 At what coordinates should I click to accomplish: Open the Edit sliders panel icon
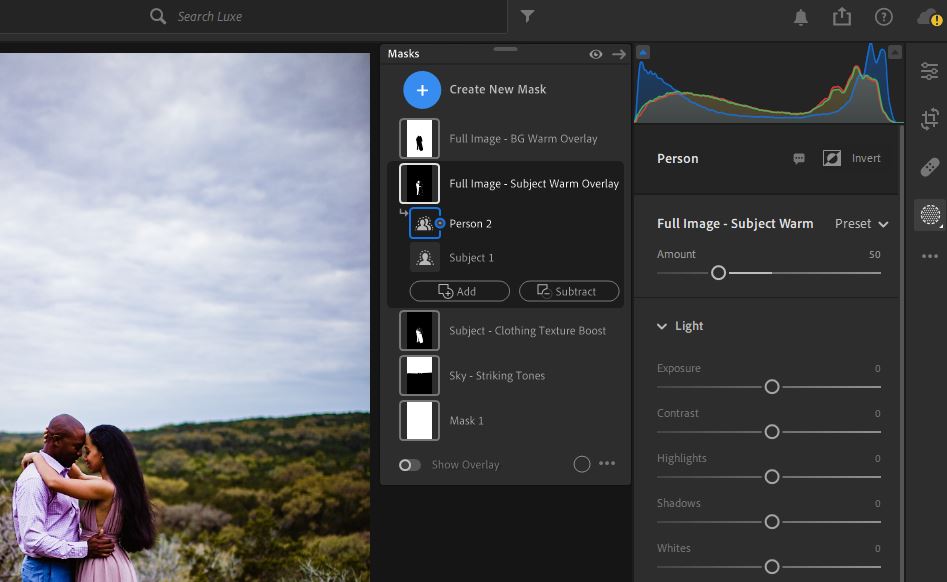[930, 71]
